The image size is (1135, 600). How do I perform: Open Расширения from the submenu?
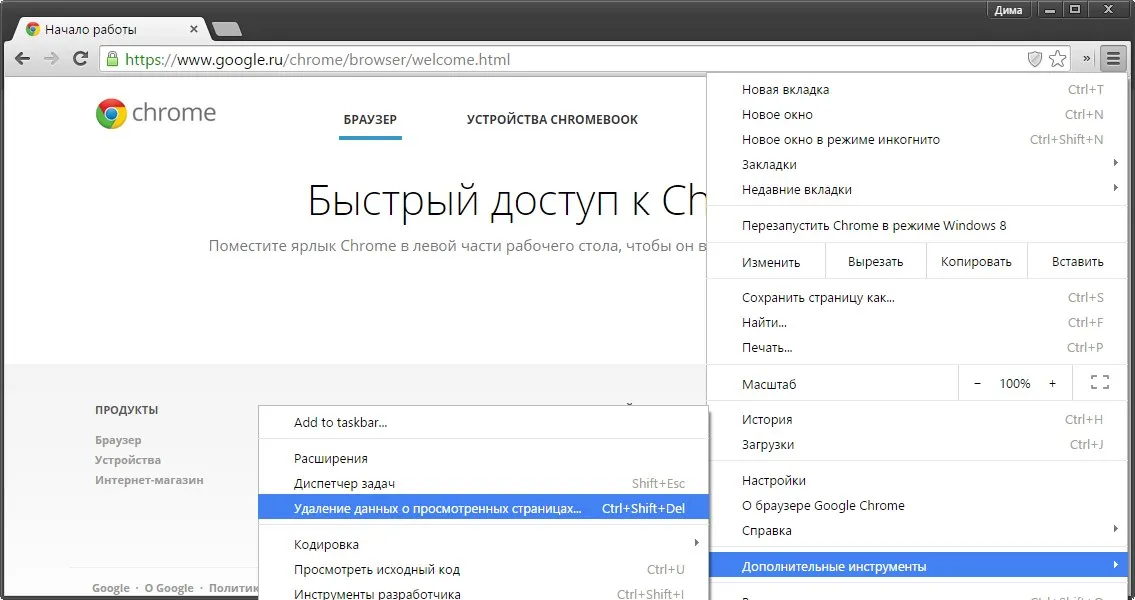point(483,459)
